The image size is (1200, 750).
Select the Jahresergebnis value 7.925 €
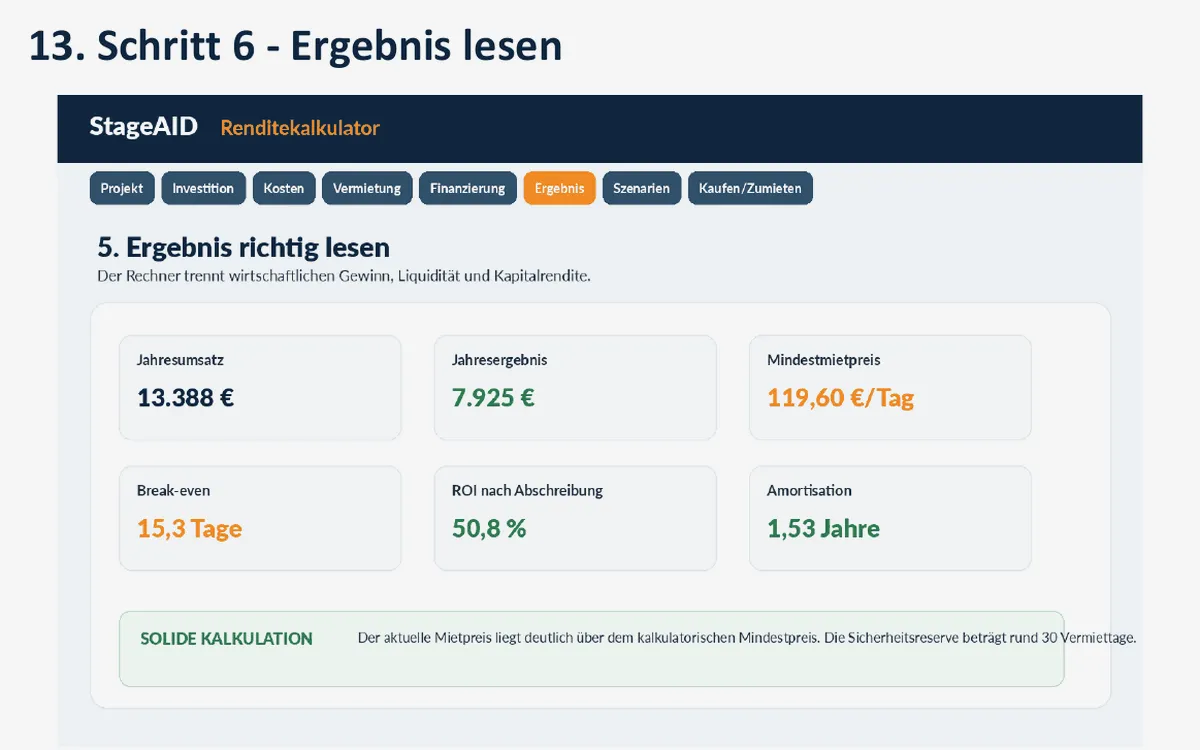point(493,398)
